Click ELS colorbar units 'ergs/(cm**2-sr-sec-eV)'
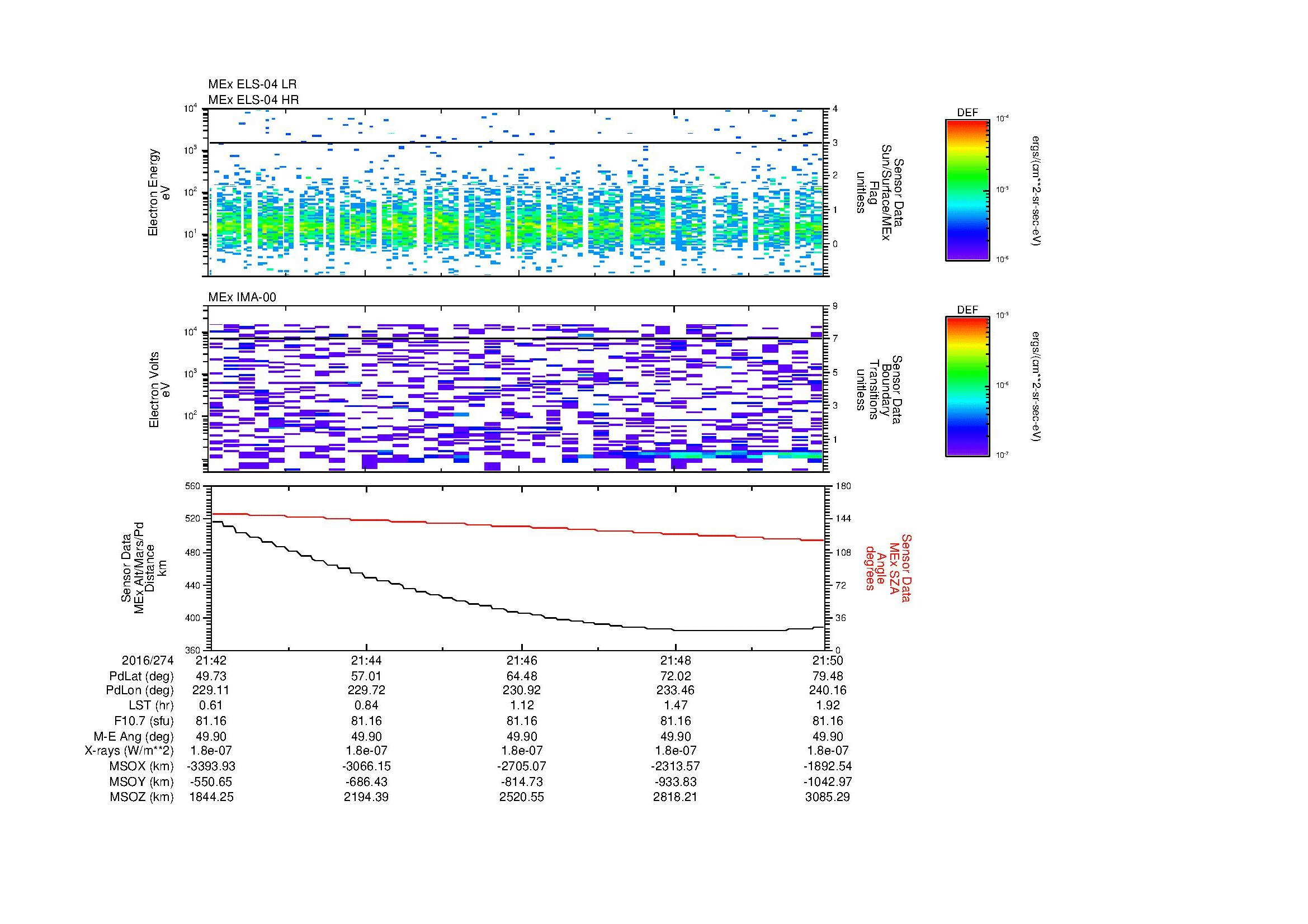Image resolution: width=1308 pixels, height=924 pixels. pos(1036,191)
